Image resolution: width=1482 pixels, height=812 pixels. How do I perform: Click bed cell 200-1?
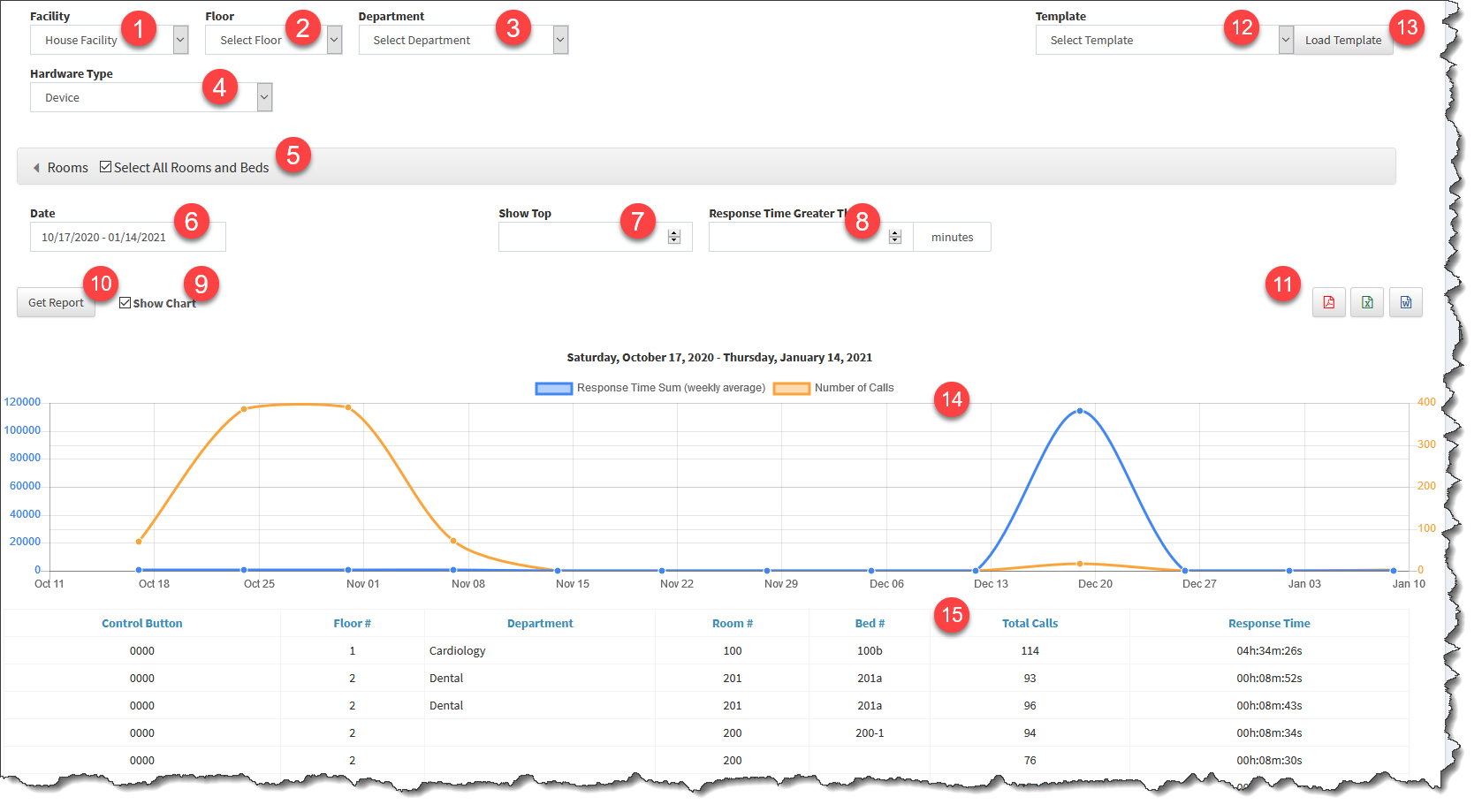coord(870,732)
